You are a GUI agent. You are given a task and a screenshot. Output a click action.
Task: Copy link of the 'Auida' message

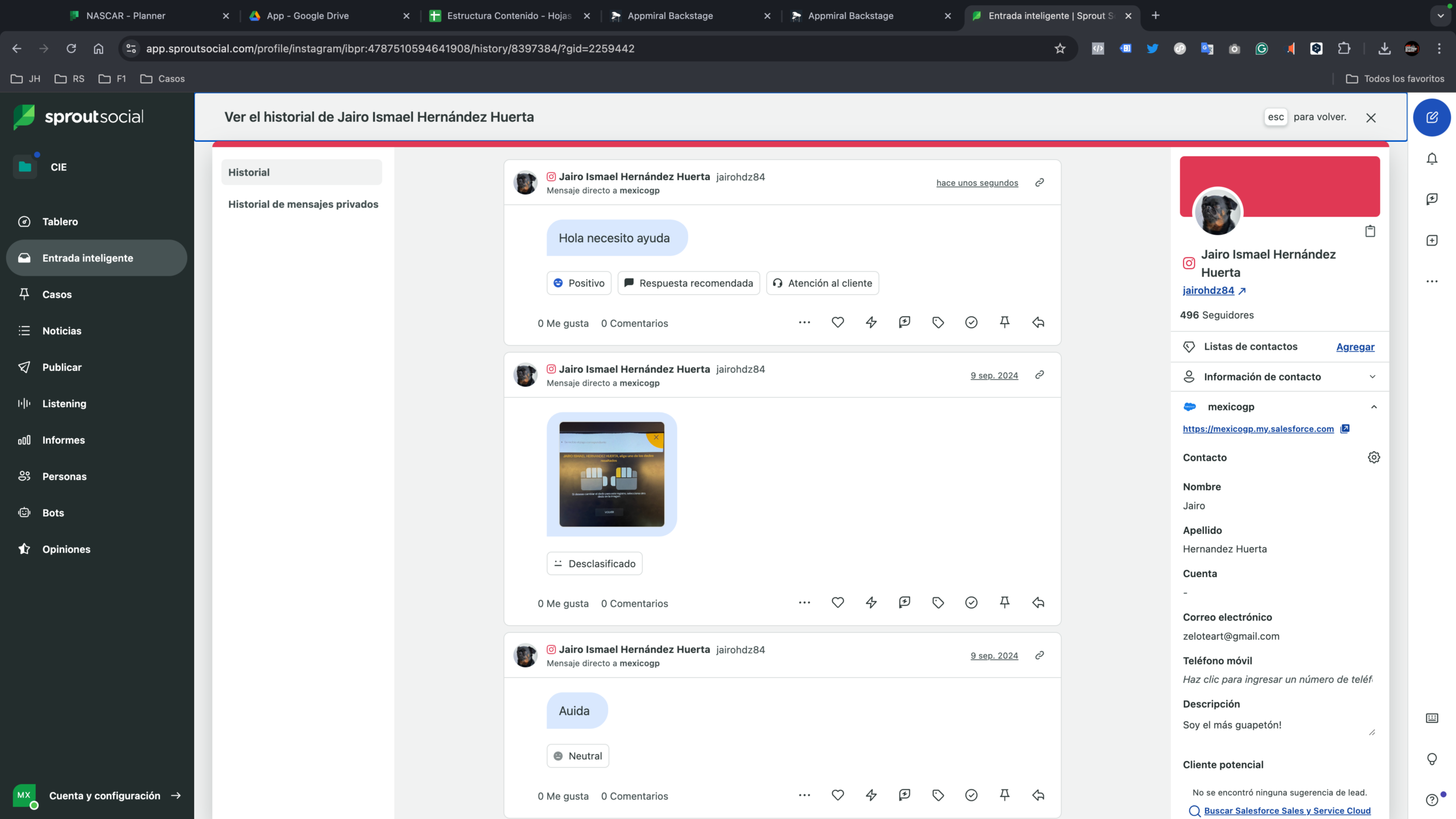pos(1040,655)
